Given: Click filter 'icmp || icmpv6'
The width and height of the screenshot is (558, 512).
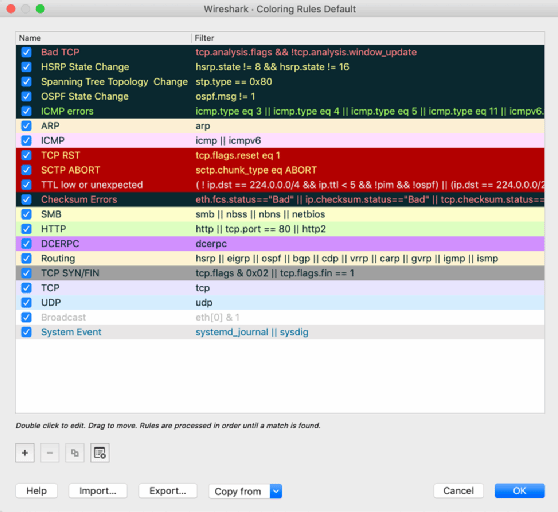Looking at the screenshot, I should pos(228,141).
